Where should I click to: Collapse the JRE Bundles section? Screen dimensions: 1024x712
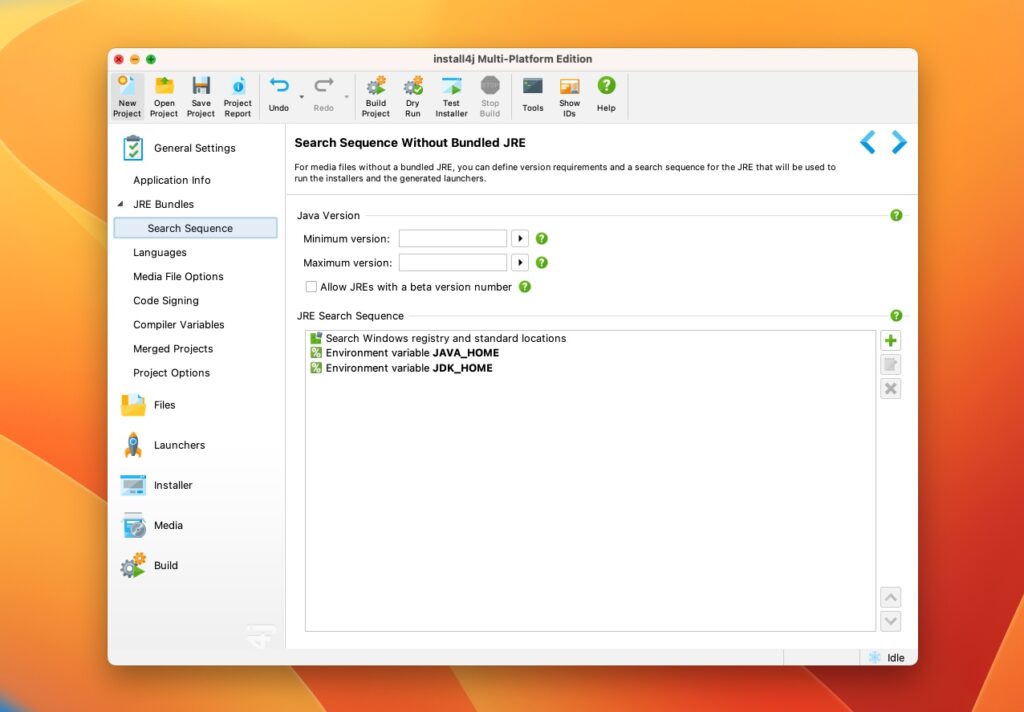point(122,204)
